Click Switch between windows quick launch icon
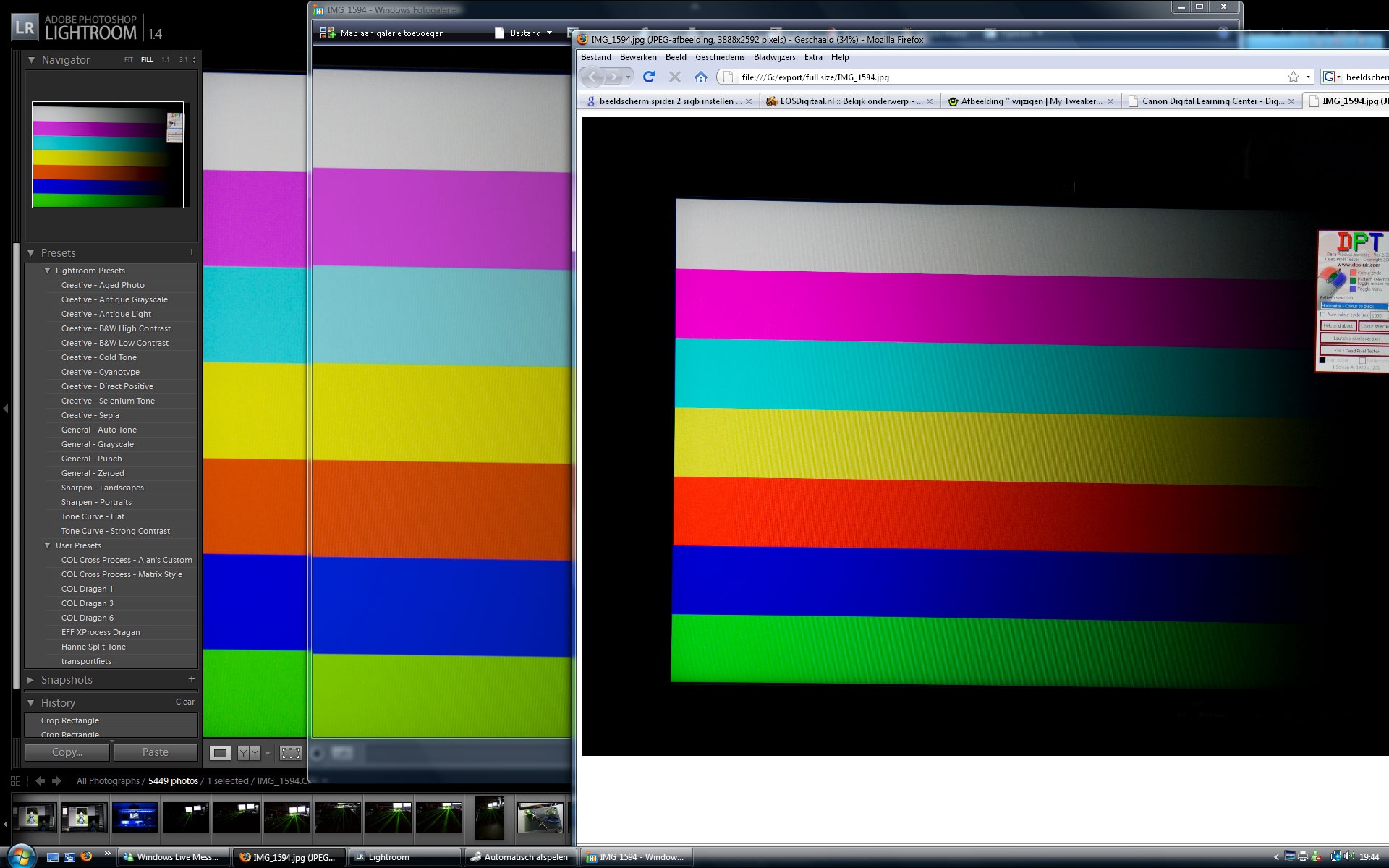 (x=69, y=857)
